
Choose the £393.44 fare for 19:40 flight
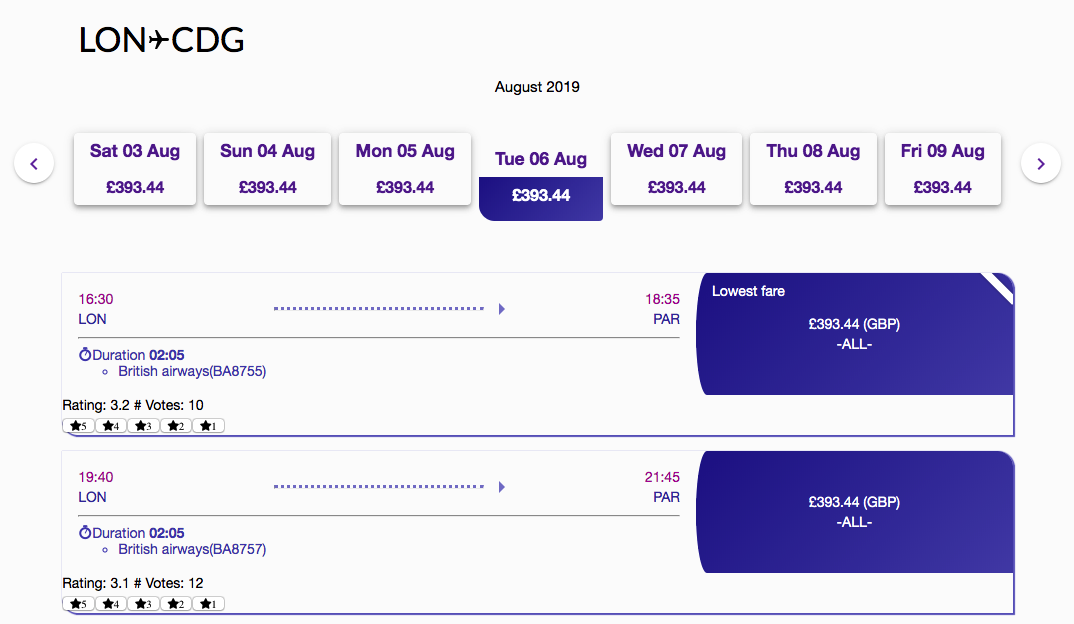(x=854, y=512)
